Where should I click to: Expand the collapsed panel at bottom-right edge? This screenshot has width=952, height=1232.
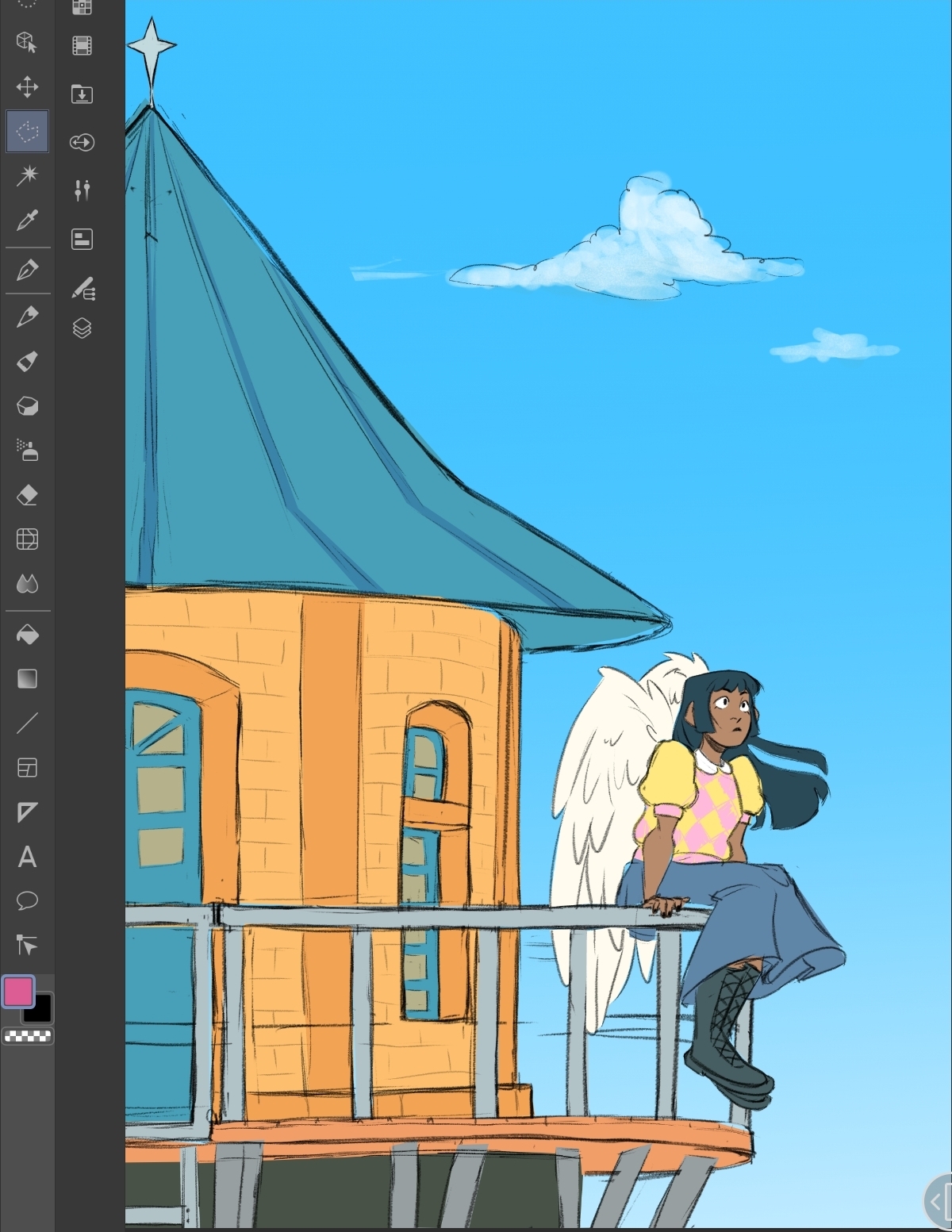click(x=939, y=1202)
